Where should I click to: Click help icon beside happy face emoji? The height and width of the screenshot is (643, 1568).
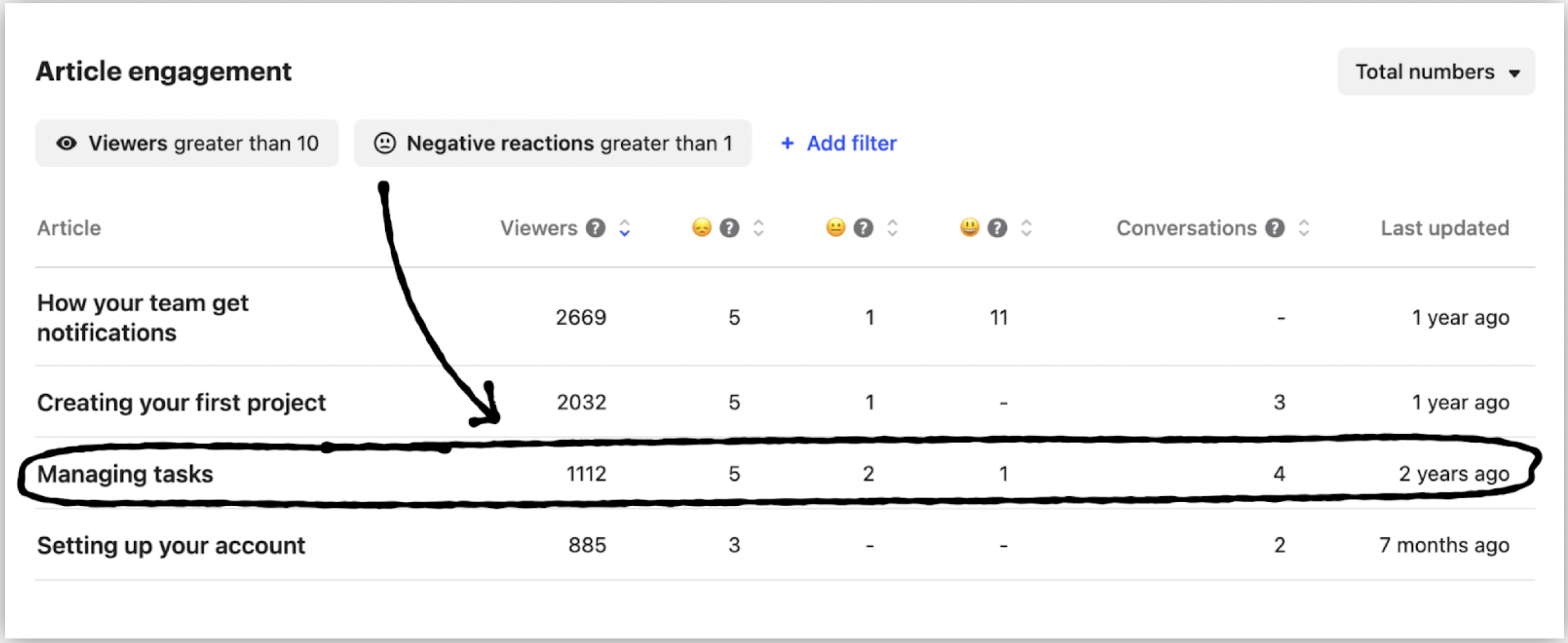click(997, 228)
